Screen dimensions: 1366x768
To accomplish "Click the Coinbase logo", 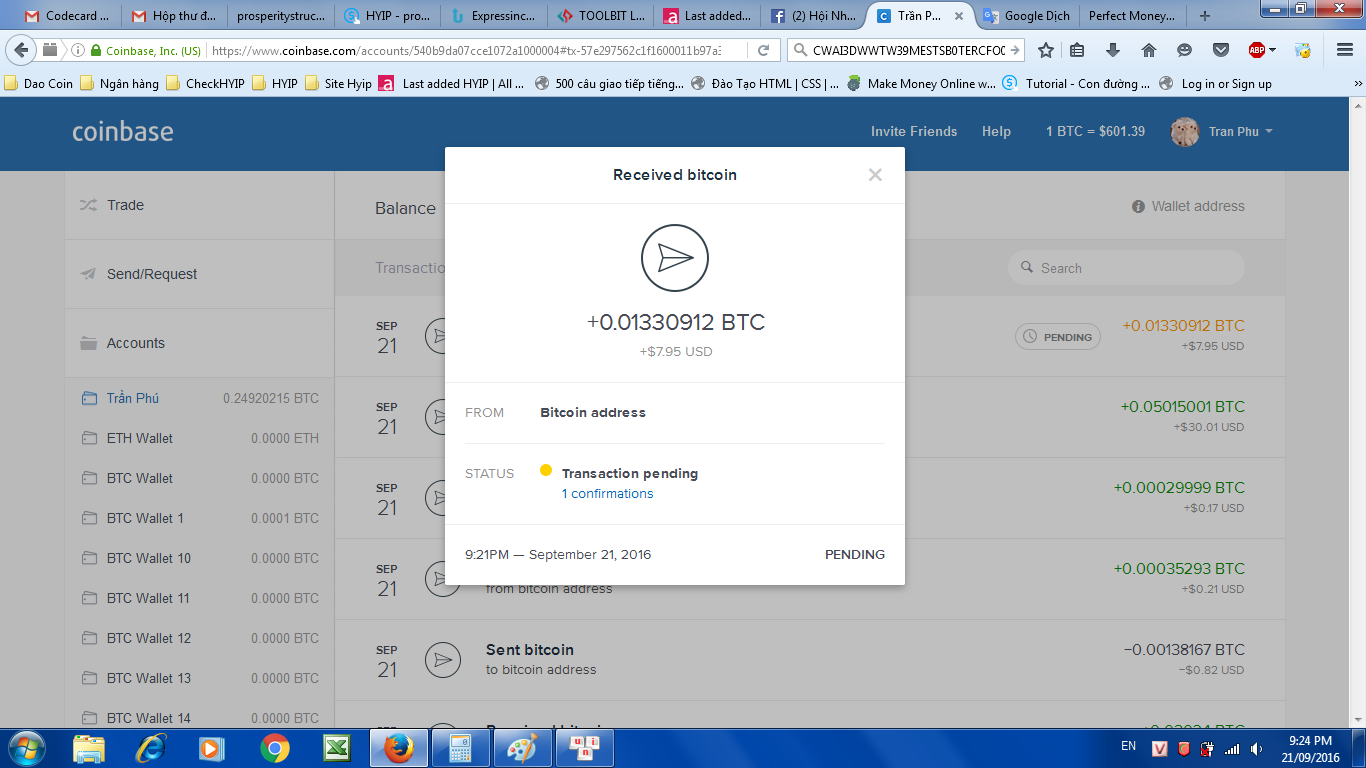I will (x=123, y=131).
